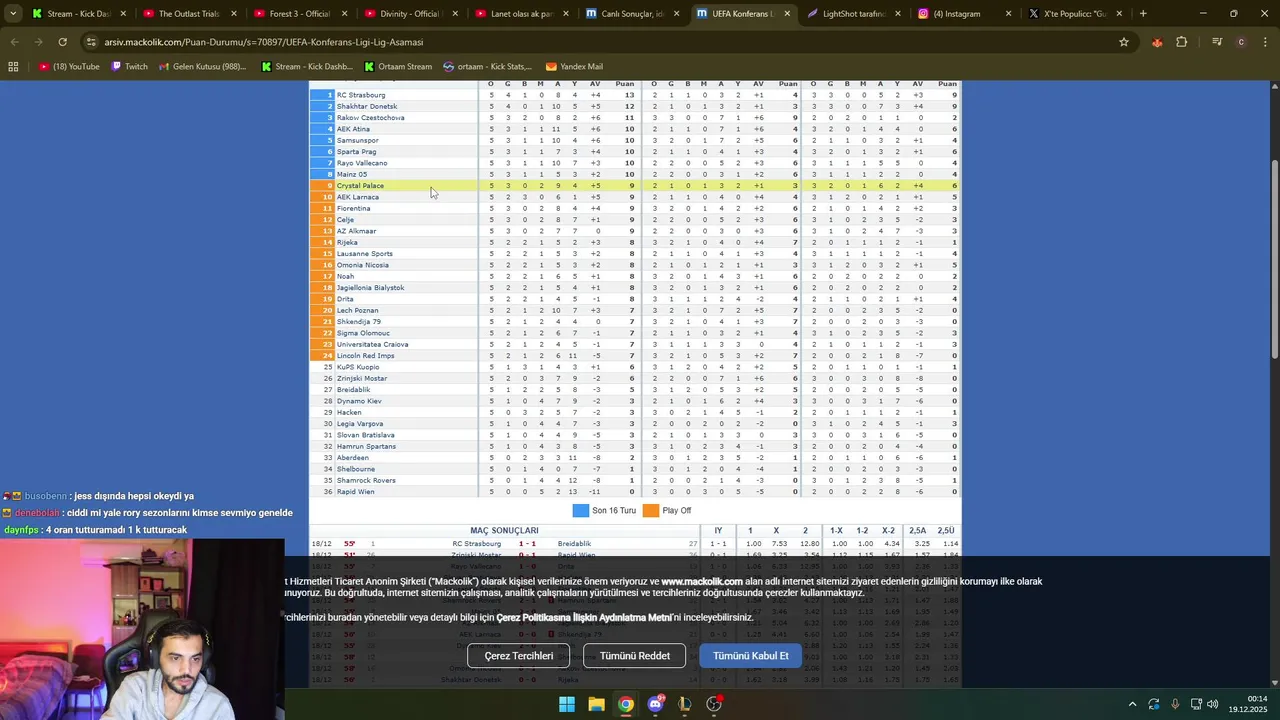Click the streamer webcam overlay
The image size is (1280, 720).
pos(142,630)
